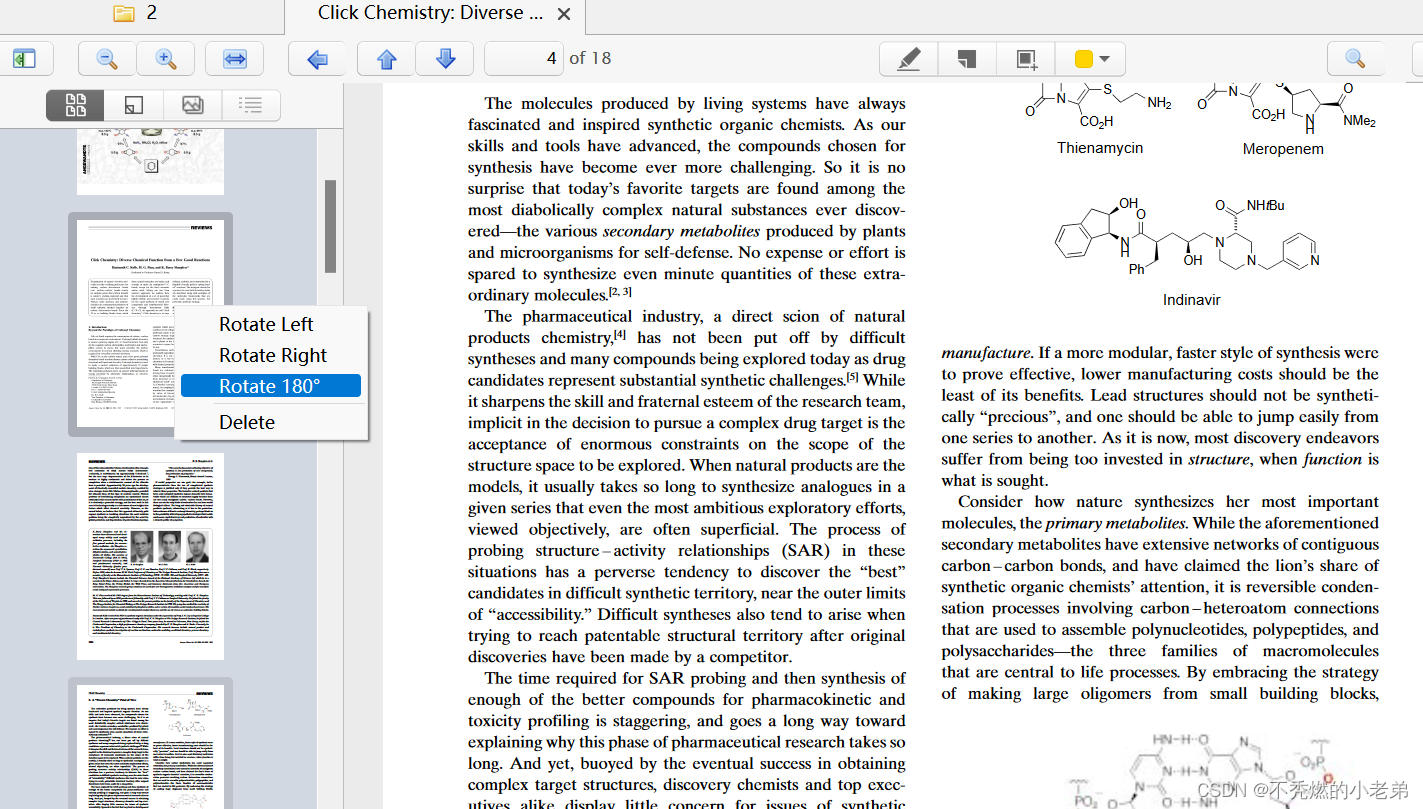Click the Thienamycin structure label
This screenshot has width=1423, height=809.
click(1100, 148)
